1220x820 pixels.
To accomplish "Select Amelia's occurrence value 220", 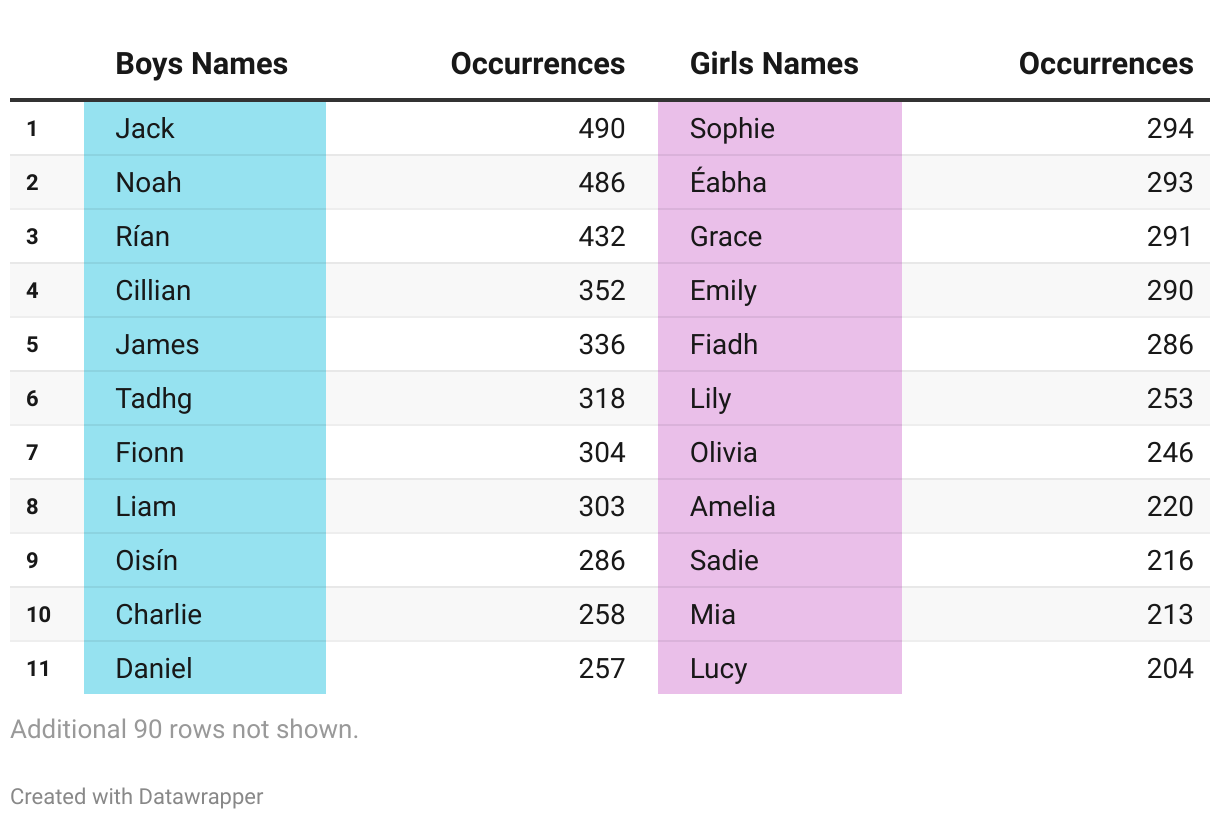I will click(x=1170, y=506).
